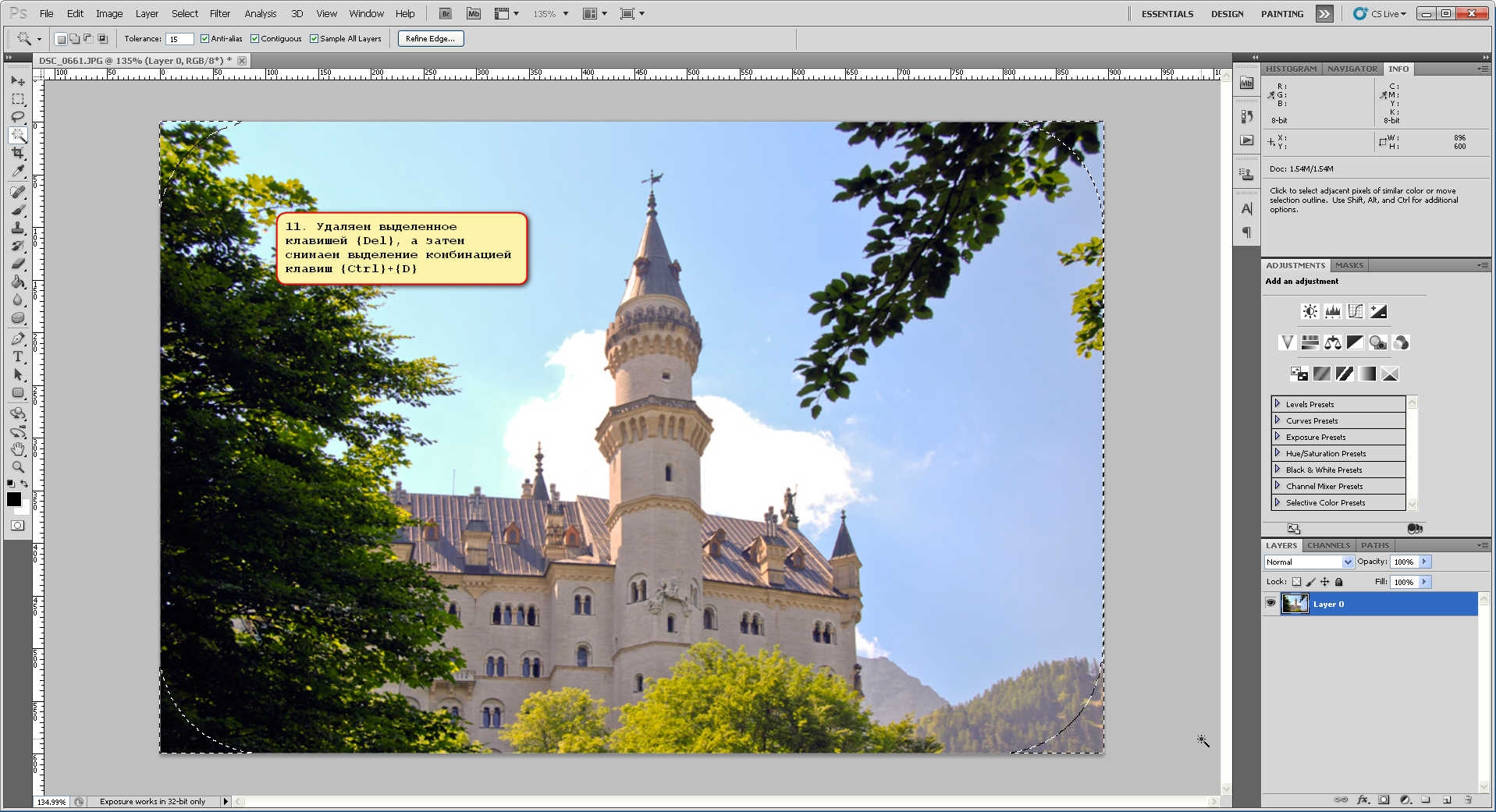This screenshot has height=812, width=1496.
Task: Add a Color Balance adjustment
Action: tap(1333, 342)
